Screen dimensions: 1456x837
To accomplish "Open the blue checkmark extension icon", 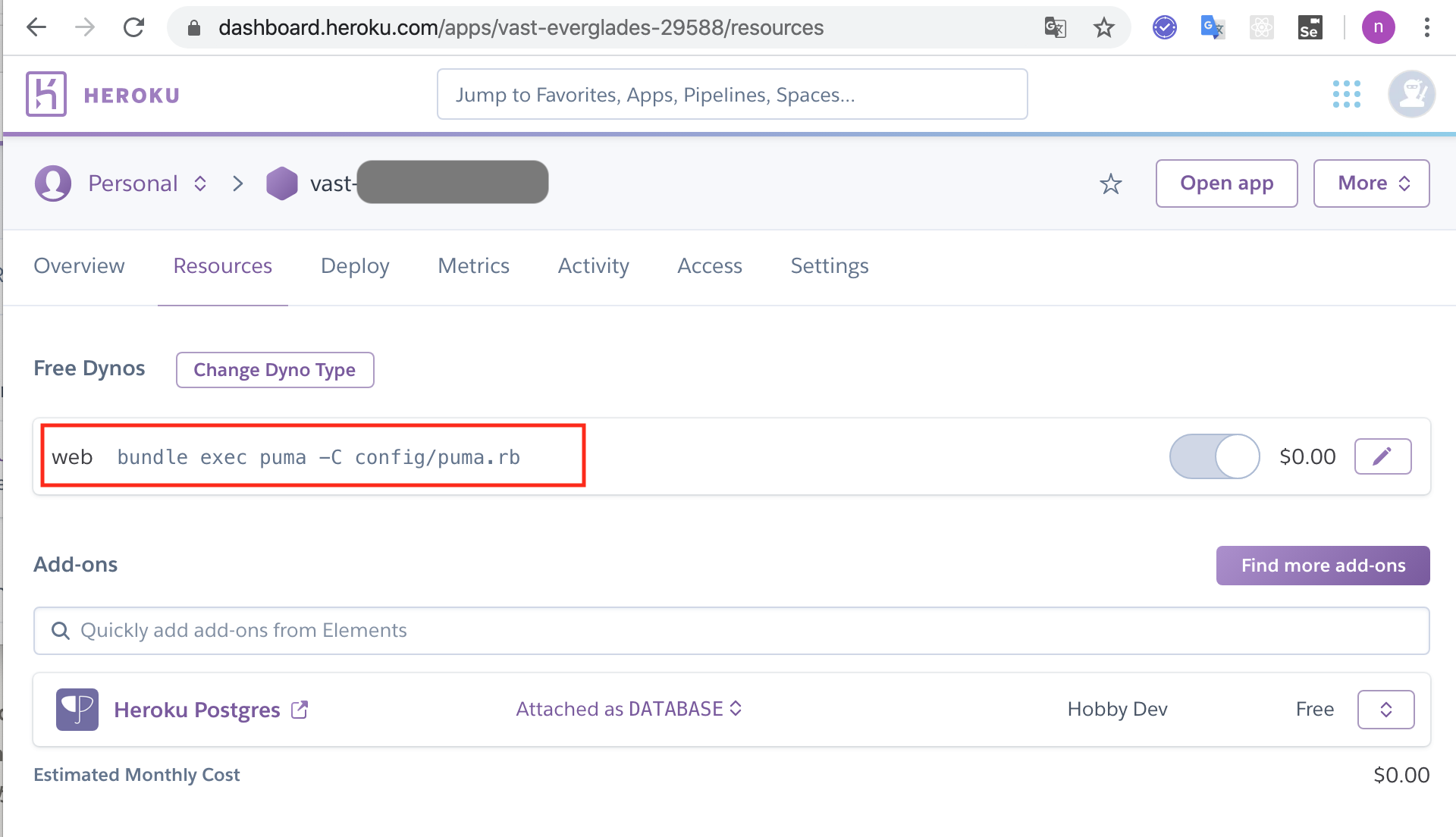I will [1164, 28].
